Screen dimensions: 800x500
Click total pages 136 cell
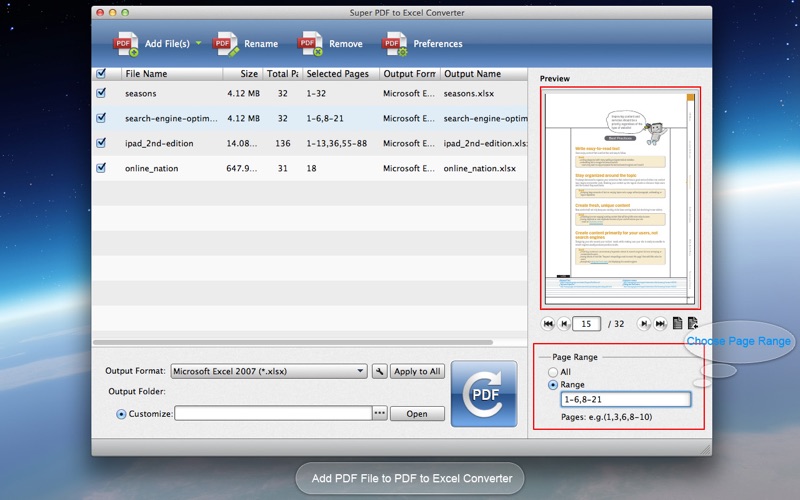(x=283, y=143)
